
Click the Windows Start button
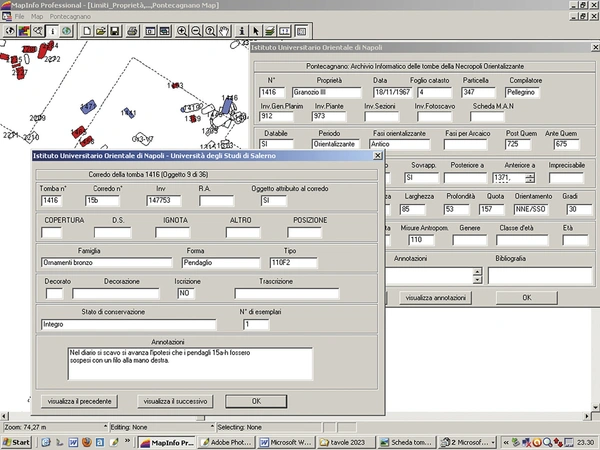17,441
